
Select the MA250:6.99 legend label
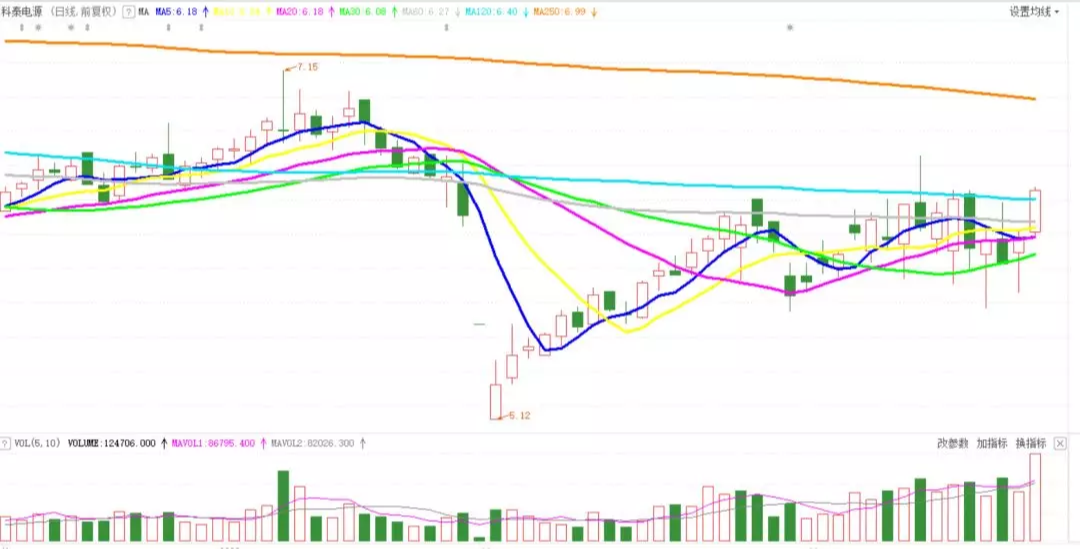(559, 12)
